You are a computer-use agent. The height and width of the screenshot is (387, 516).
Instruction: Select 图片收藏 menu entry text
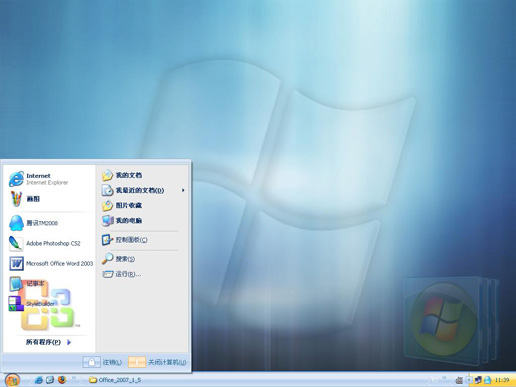pos(129,205)
